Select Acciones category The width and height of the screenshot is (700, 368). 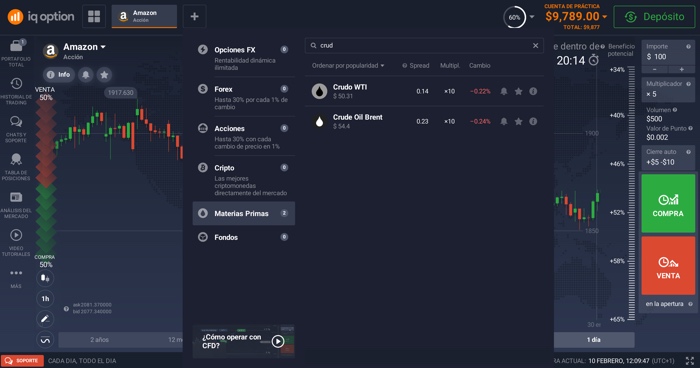coord(244,137)
